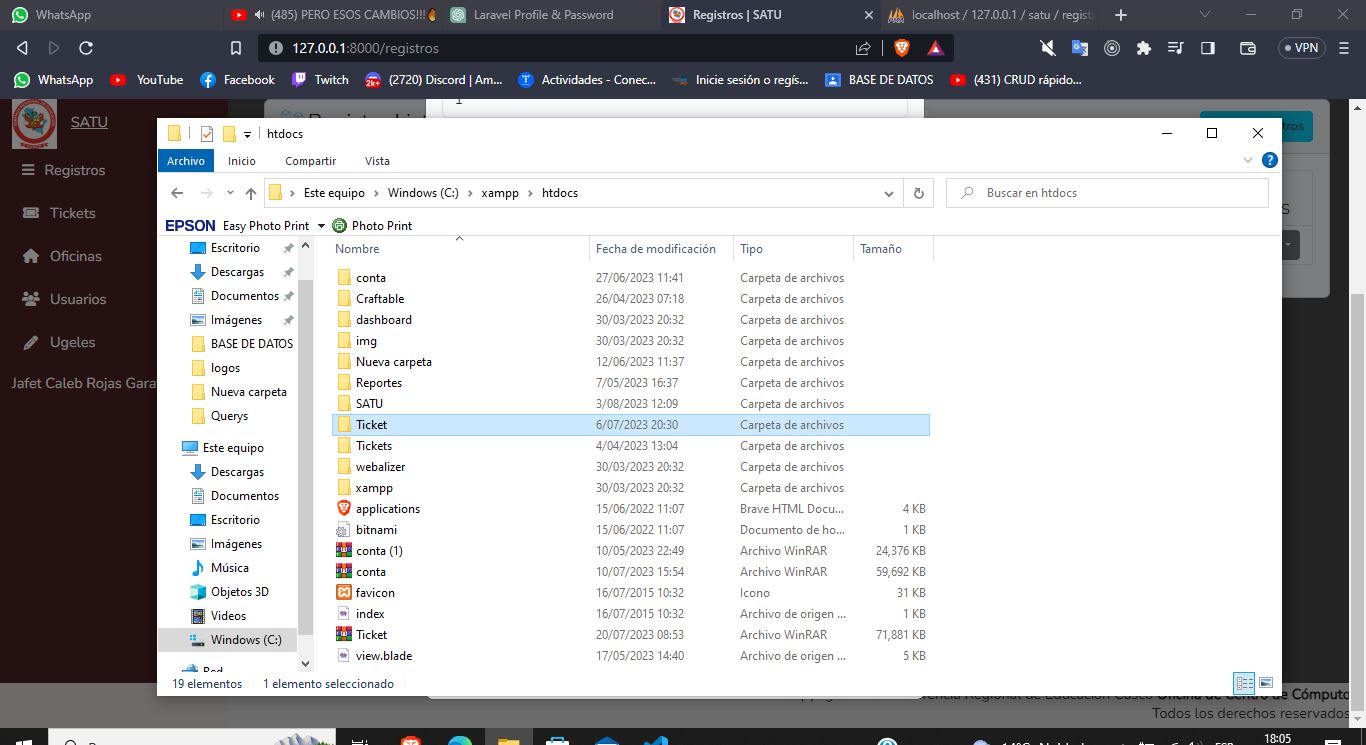The image size is (1366, 745).
Task: Bookmark this page in Brave
Action: [x=236, y=47]
